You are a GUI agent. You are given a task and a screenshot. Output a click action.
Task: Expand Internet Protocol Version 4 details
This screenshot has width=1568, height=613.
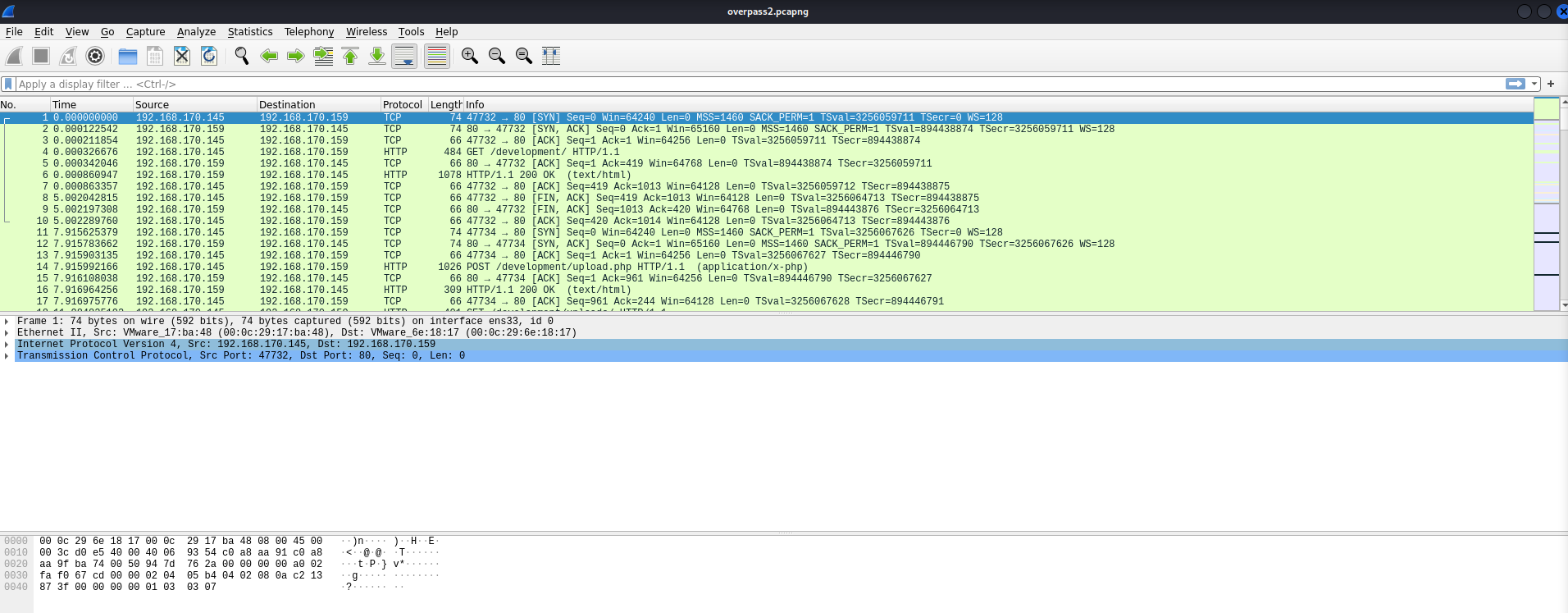7,345
